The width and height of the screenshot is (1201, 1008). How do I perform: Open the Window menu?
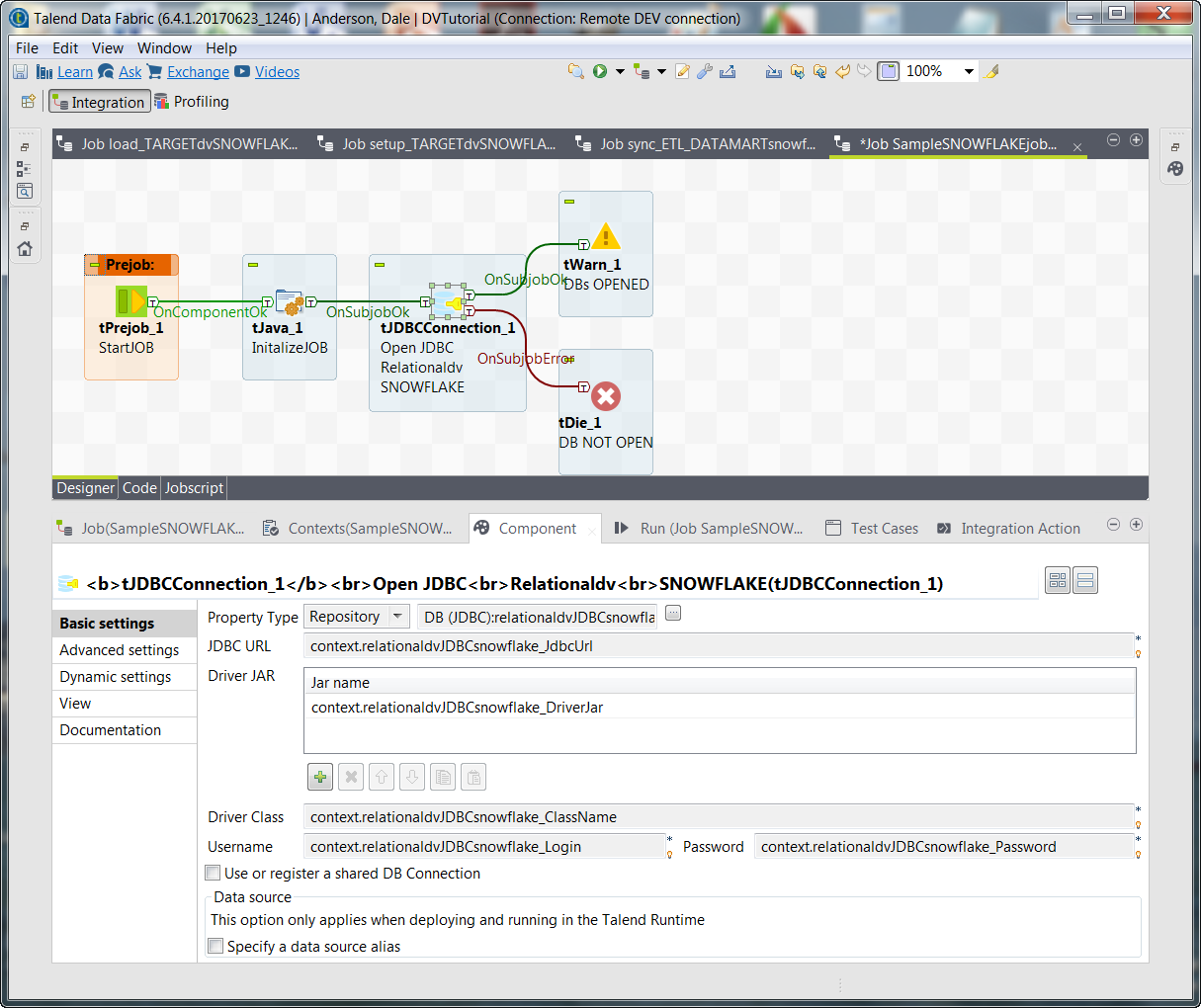tap(164, 47)
